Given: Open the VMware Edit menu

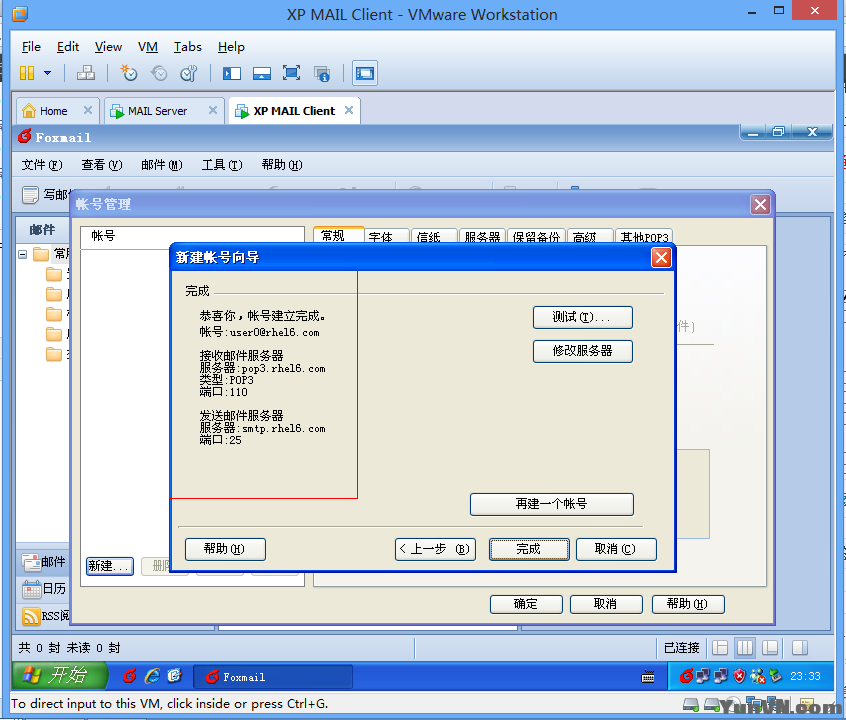Looking at the screenshot, I should 68,47.
